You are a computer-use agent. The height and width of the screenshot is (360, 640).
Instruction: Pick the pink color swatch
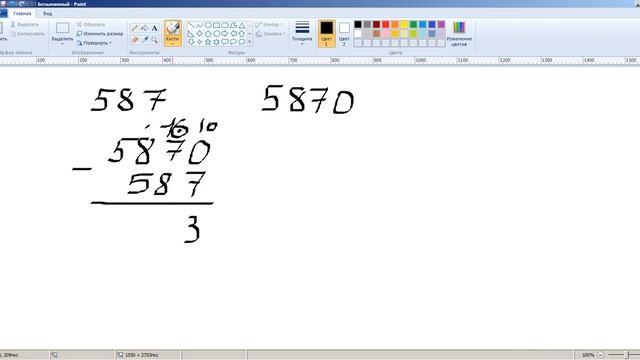[x=385, y=33]
